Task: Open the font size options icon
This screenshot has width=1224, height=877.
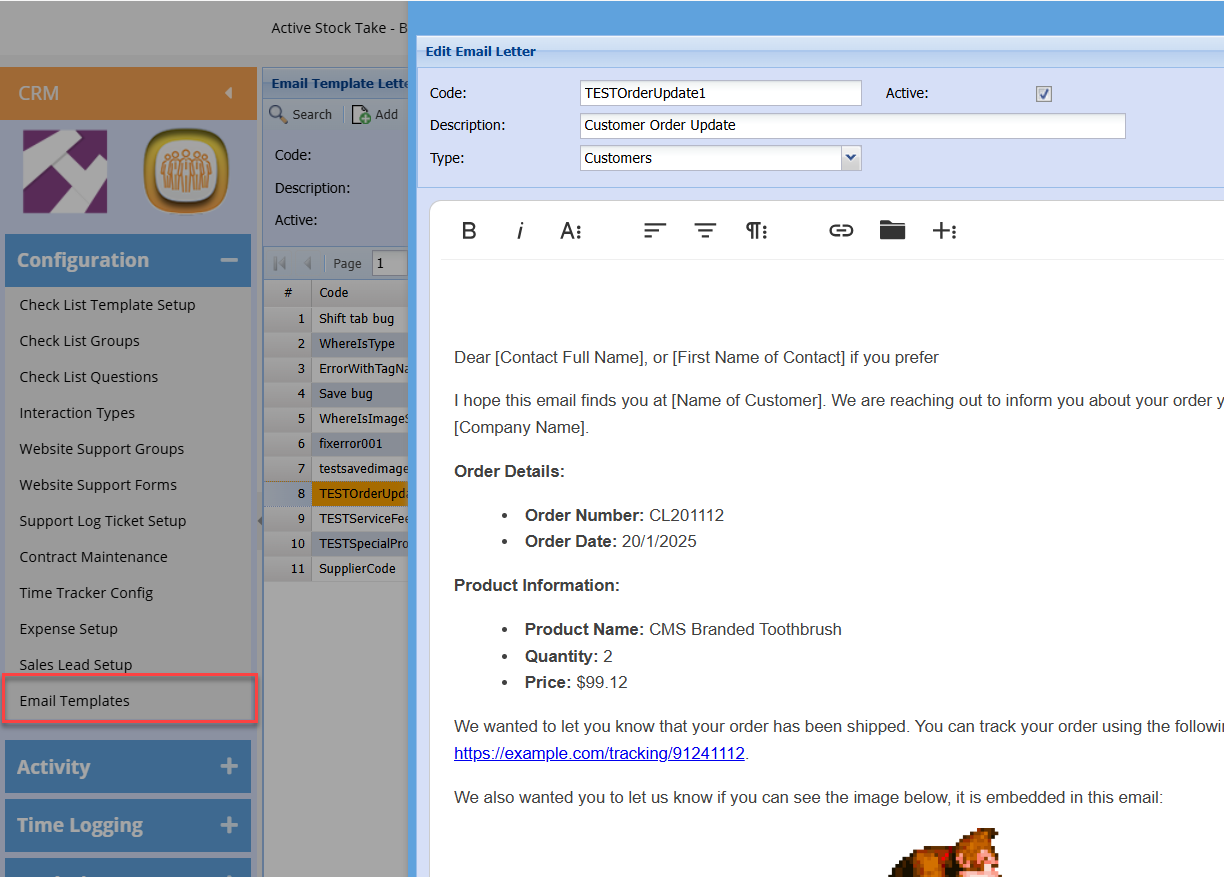Action: [571, 231]
